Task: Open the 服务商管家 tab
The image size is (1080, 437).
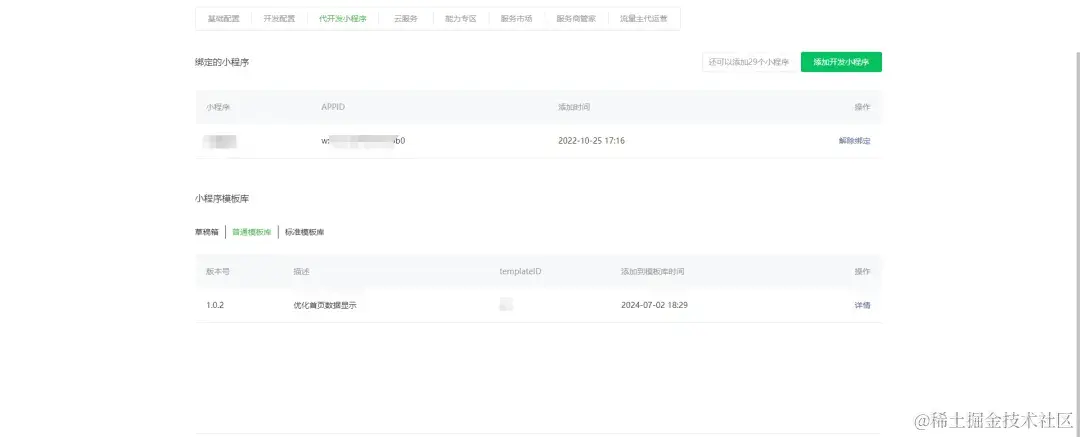Action: (576, 19)
